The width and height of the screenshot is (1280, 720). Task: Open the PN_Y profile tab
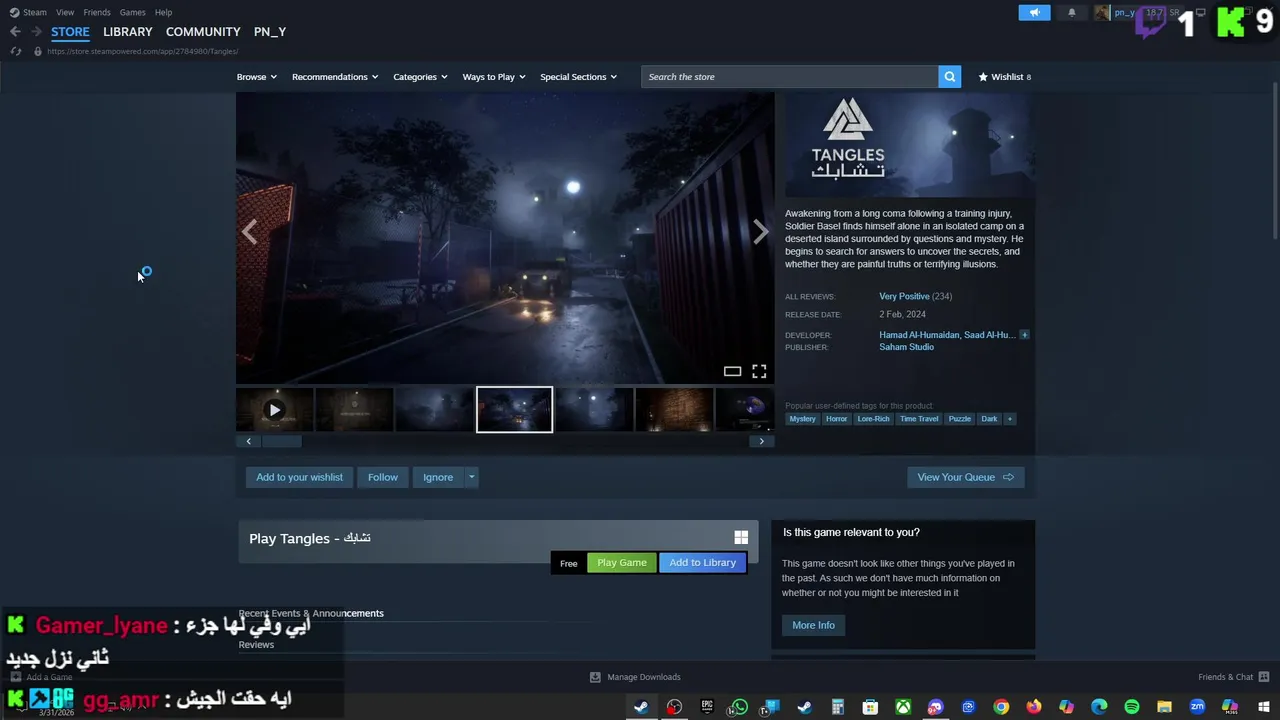pyautogui.click(x=270, y=32)
